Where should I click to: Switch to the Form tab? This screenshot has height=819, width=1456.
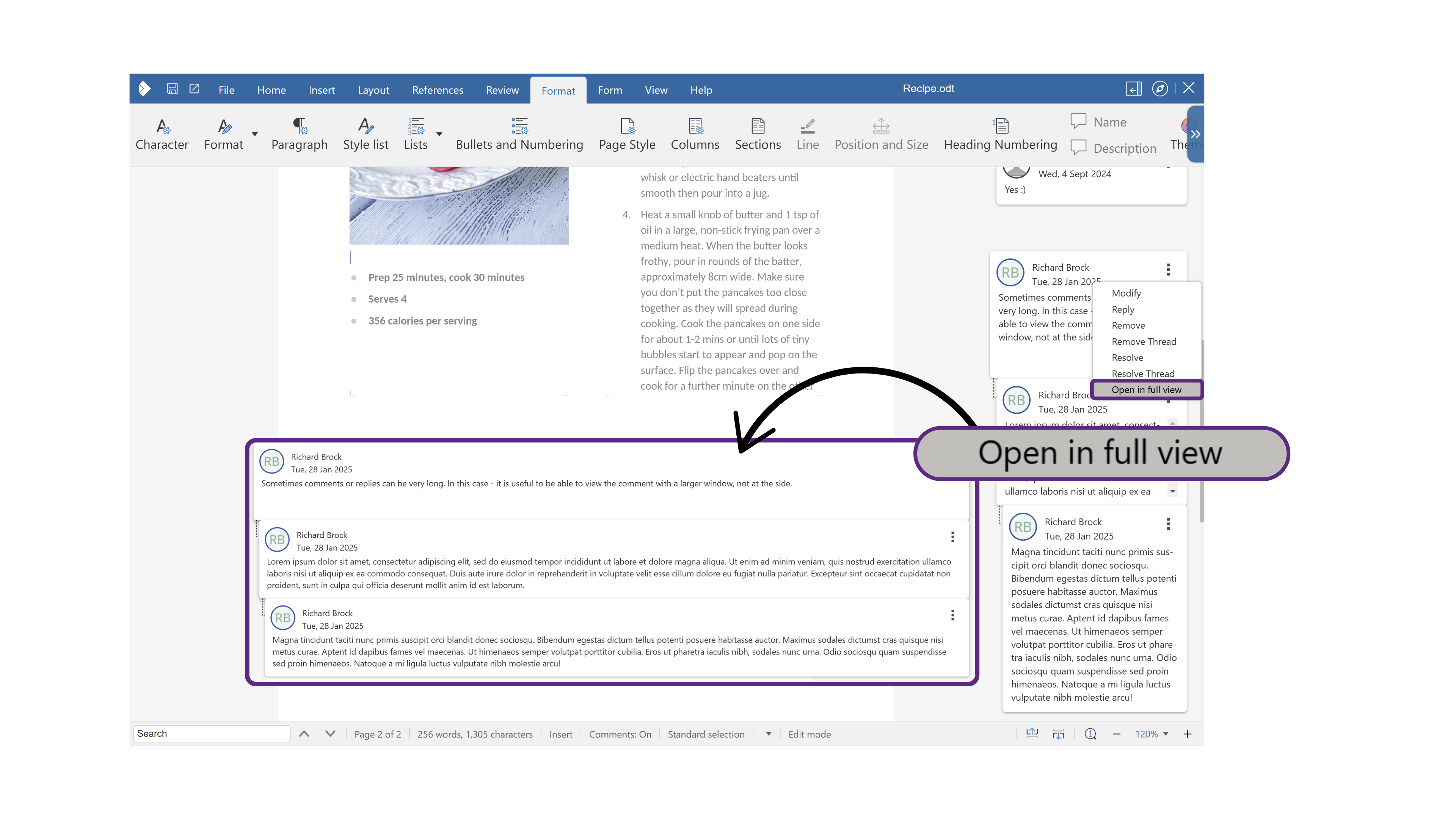click(x=610, y=90)
